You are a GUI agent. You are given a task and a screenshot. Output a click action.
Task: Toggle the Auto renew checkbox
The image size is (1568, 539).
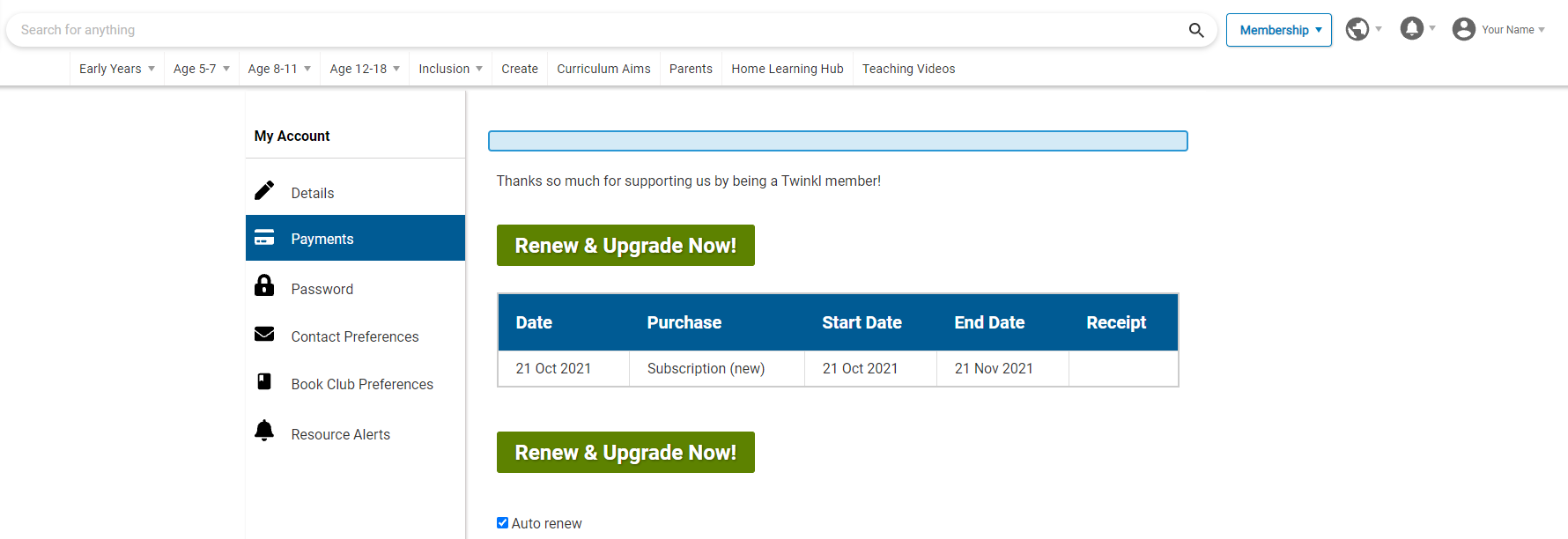coord(502,523)
